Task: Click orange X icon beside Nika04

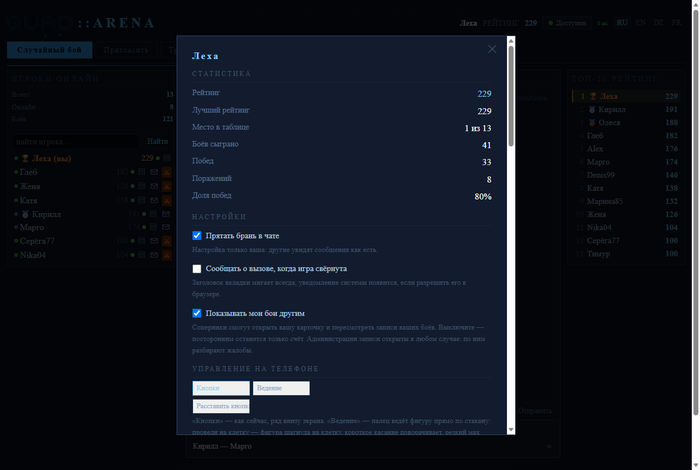Action: click(167, 255)
